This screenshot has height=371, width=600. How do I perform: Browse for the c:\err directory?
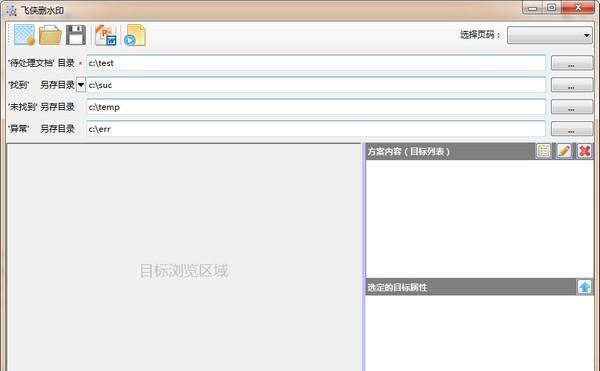click(x=572, y=129)
